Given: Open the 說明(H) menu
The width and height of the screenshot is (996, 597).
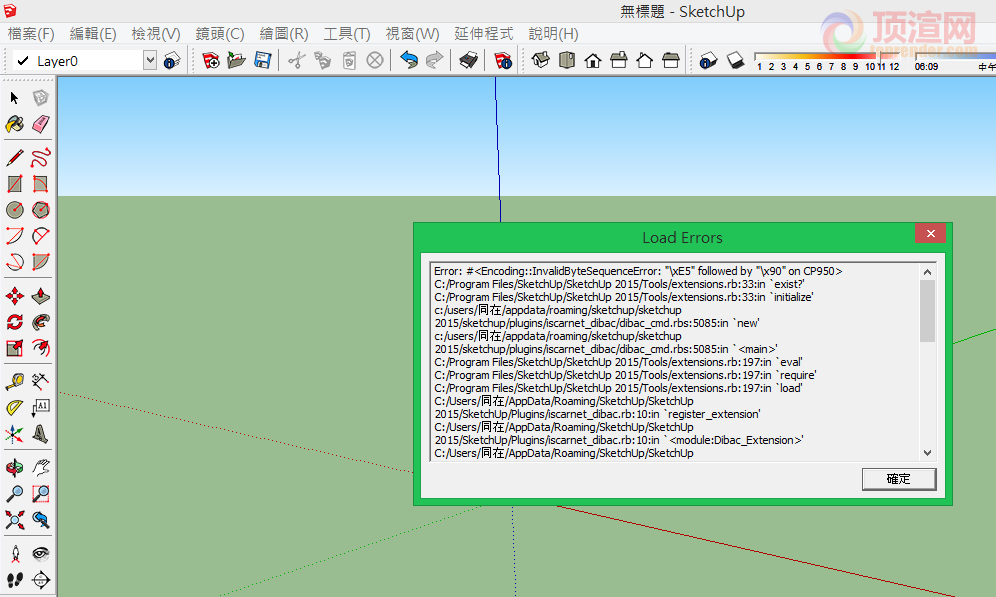Looking at the screenshot, I should [553, 34].
